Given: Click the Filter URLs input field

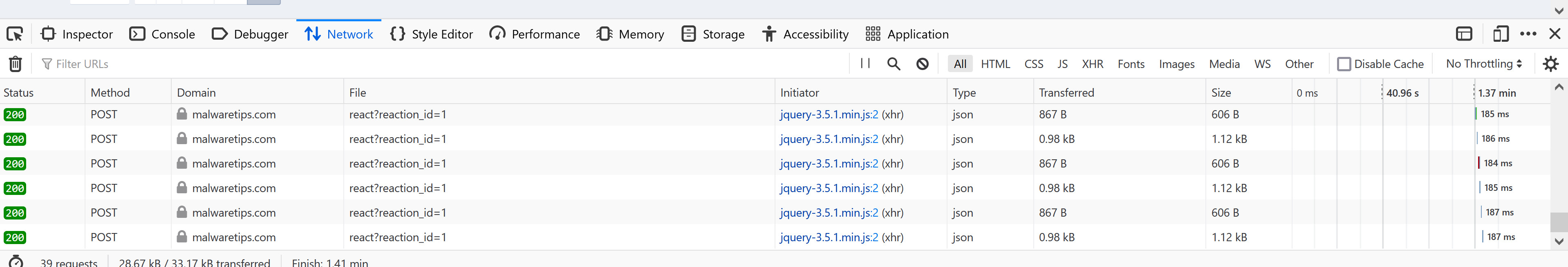Looking at the screenshot, I should pyautogui.click(x=441, y=64).
